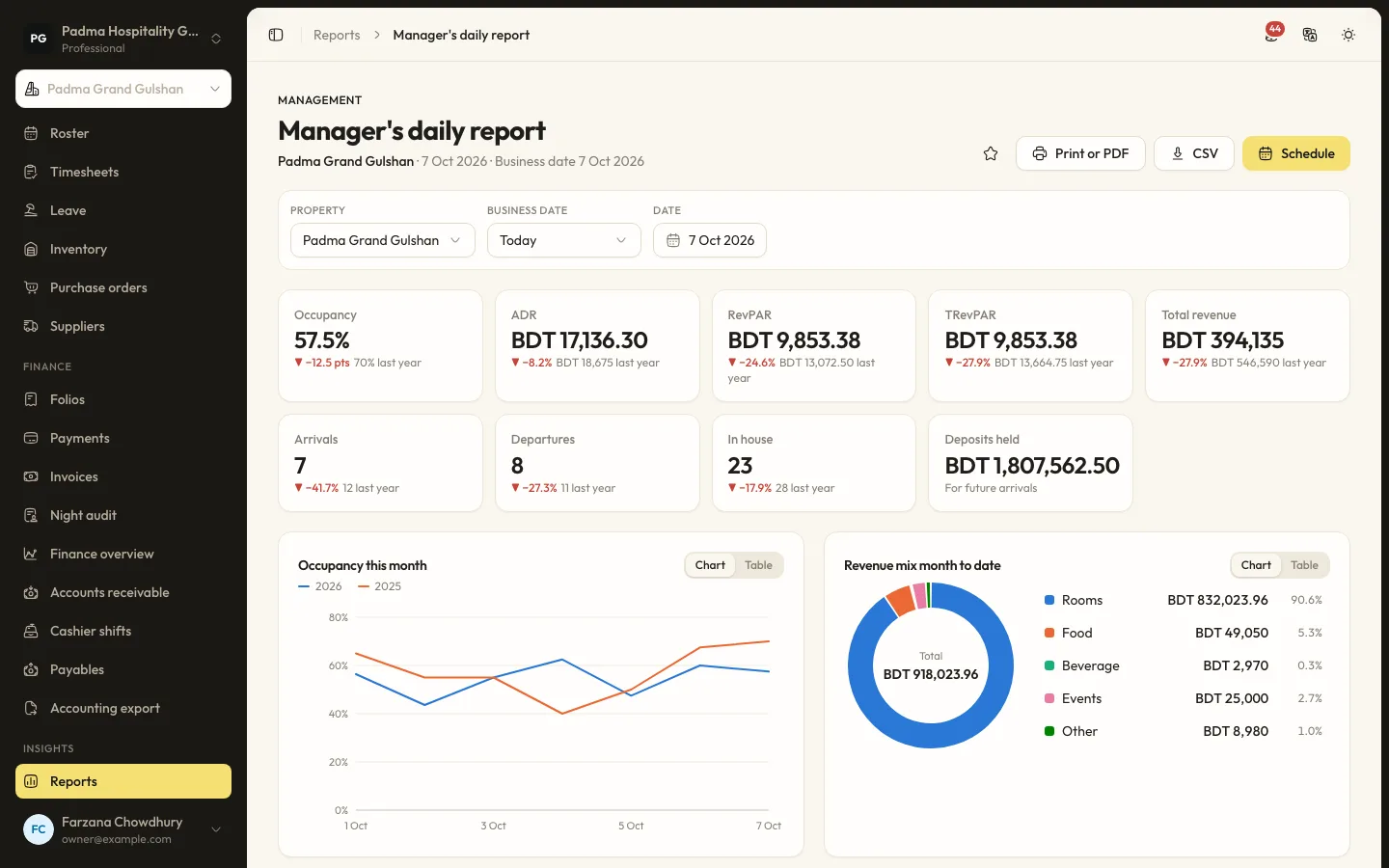Go to Reports breadcrumb link
This screenshot has height=868, width=1389.
coord(337,35)
